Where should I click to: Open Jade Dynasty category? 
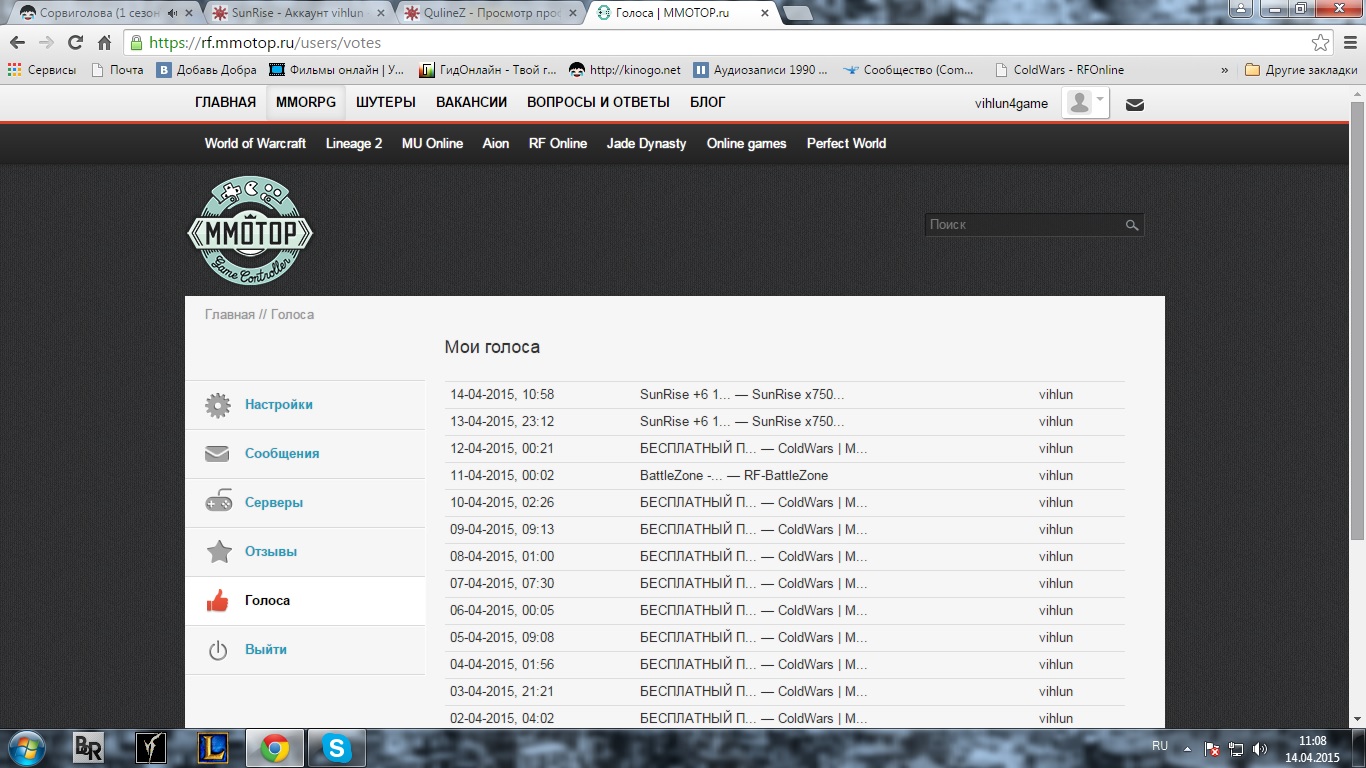pos(646,143)
